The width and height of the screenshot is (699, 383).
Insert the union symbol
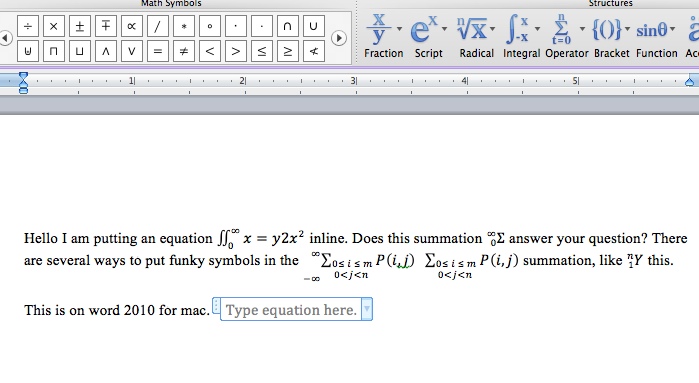[313, 26]
